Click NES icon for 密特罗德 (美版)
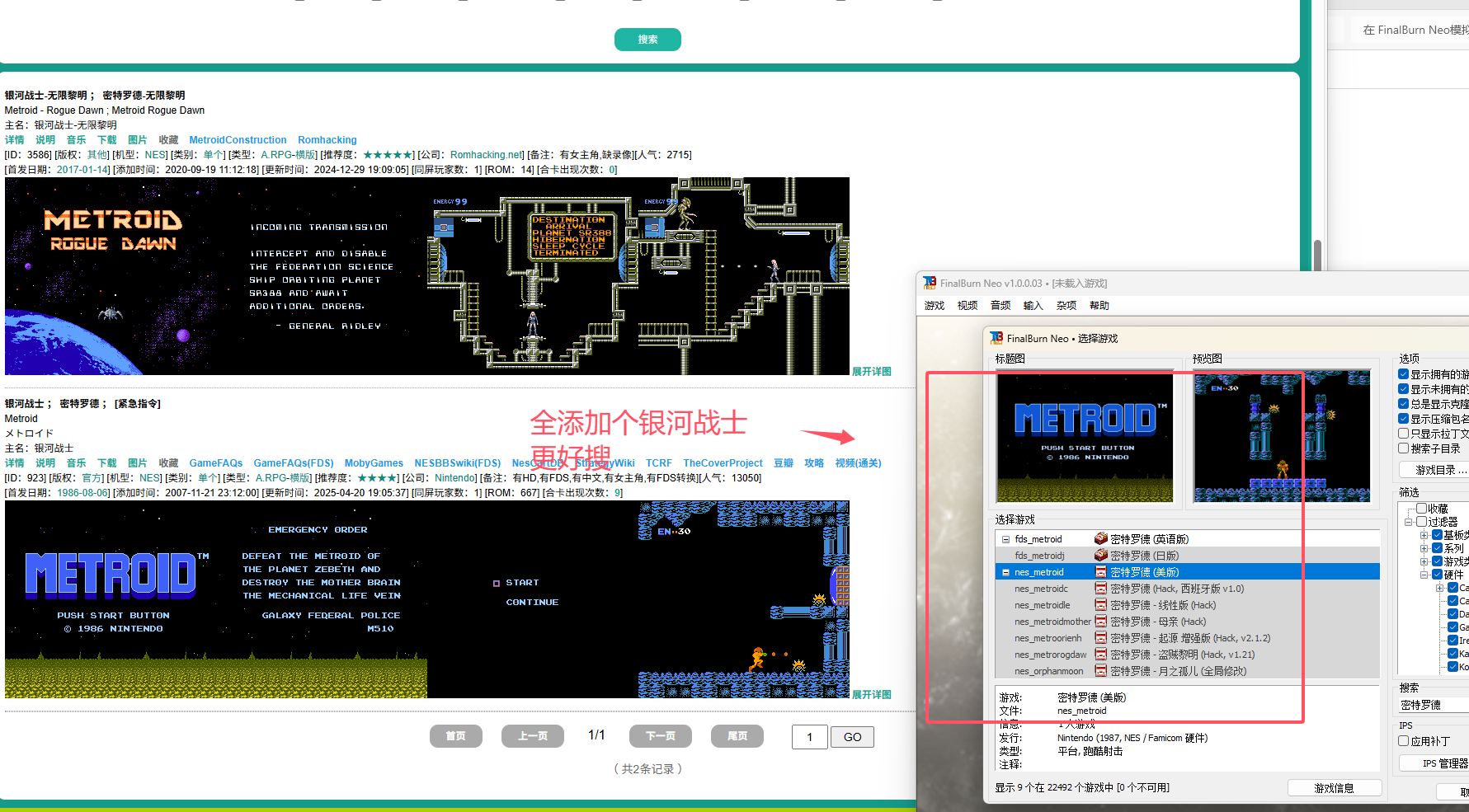This screenshot has width=1469, height=812. pyautogui.click(x=1100, y=572)
